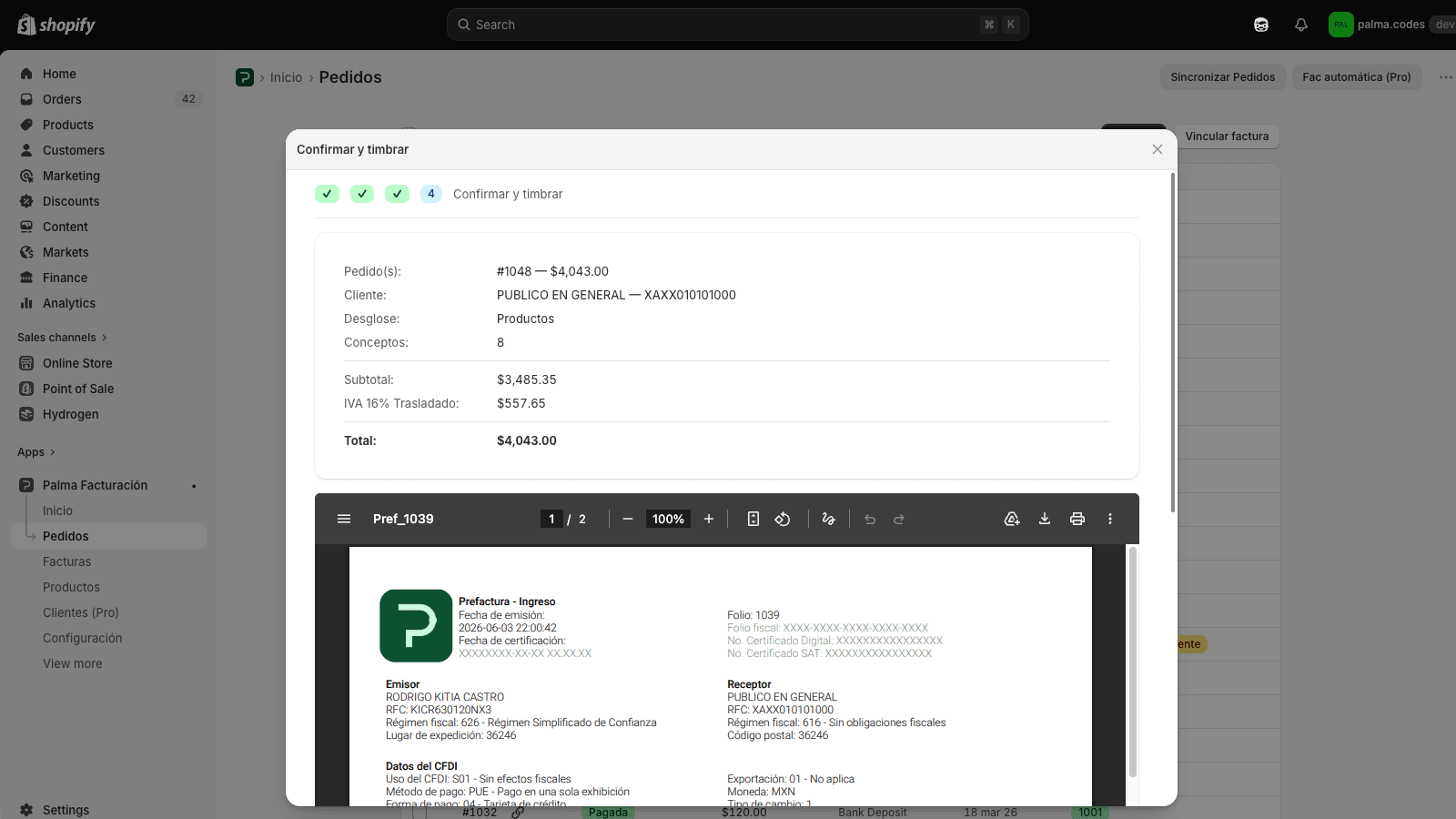
Task: Click the Inicio breadcrumb link
Action: (x=286, y=77)
